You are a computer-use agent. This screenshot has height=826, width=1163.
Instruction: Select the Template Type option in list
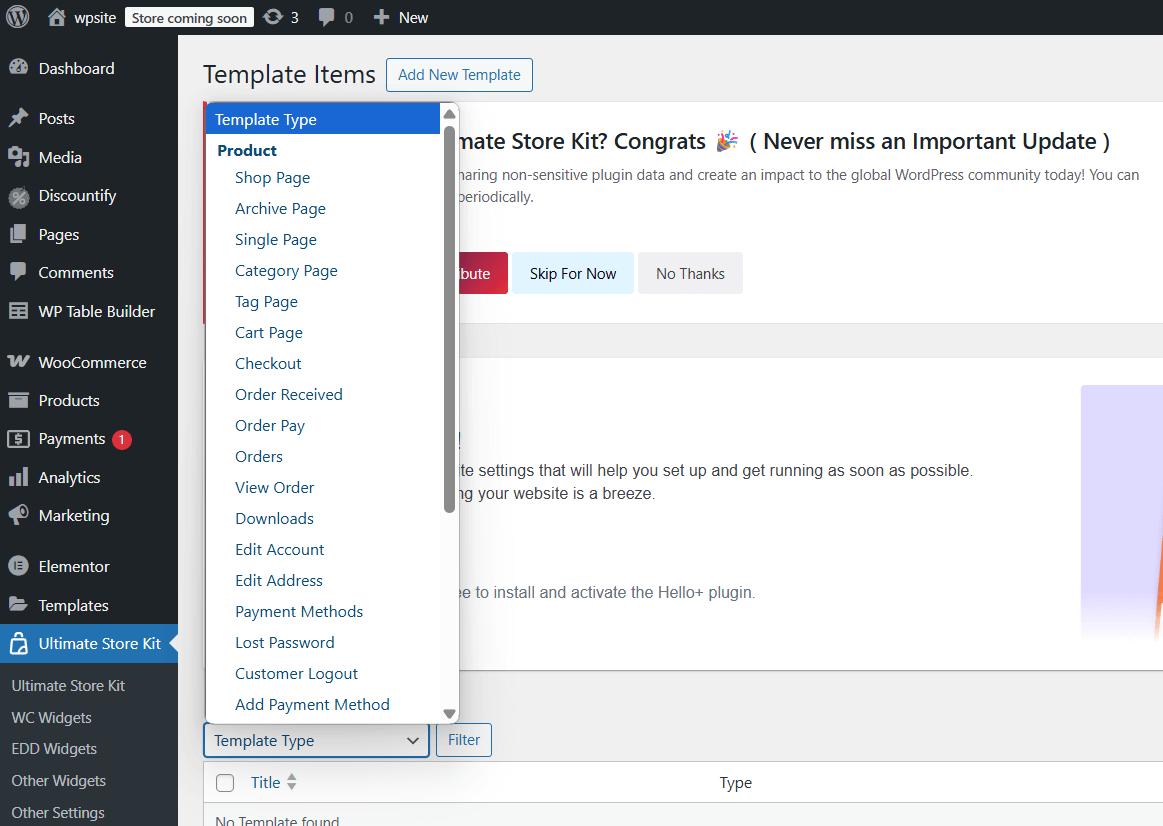point(323,119)
